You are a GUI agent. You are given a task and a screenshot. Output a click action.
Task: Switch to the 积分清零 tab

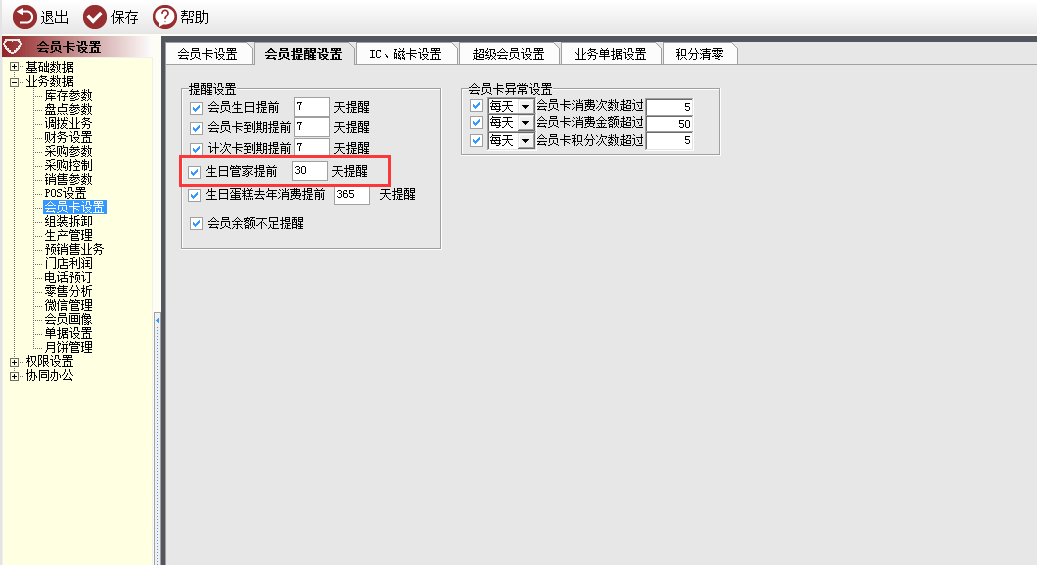pyautogui.click(x=700, y=54)
